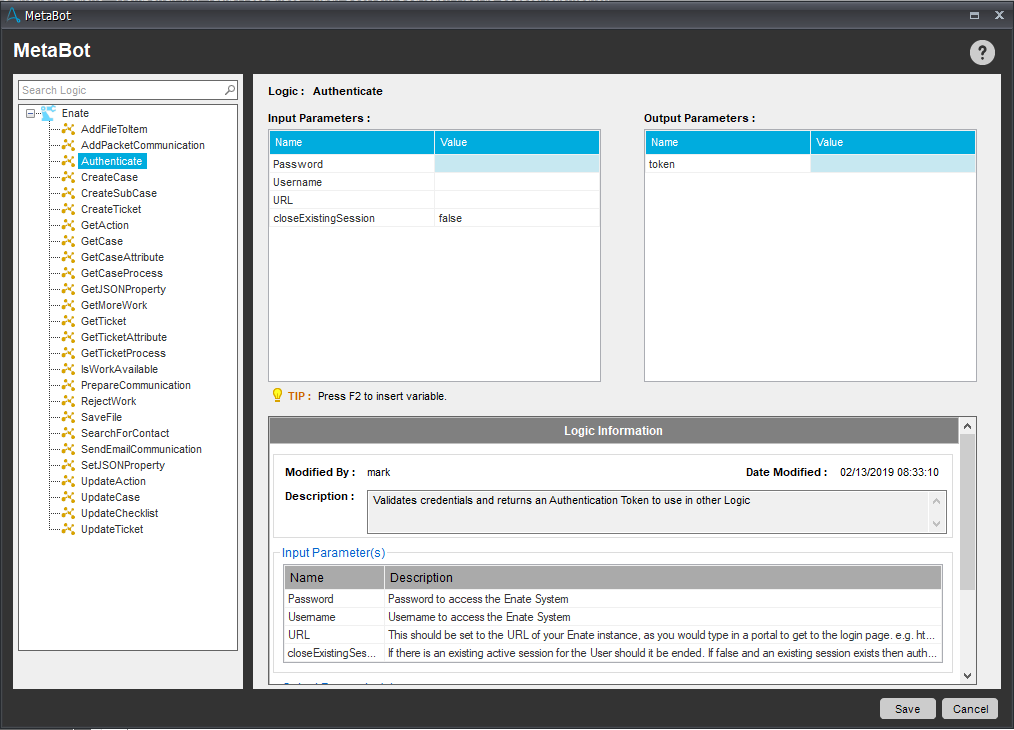Type in the Search Logic box
This screenshot has height=730, width=1014.
[120, 90]
